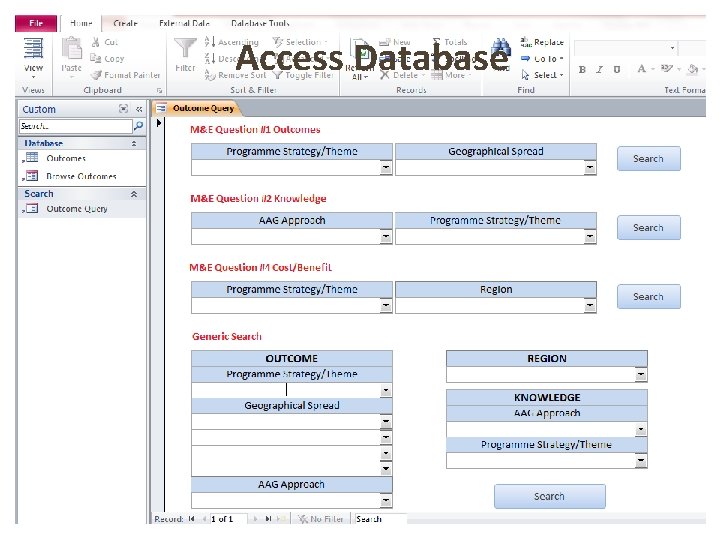The height and width of the screenshot is (540, 720).
Task: Open the Outcomes table
Action: click(x=66, y=158)
